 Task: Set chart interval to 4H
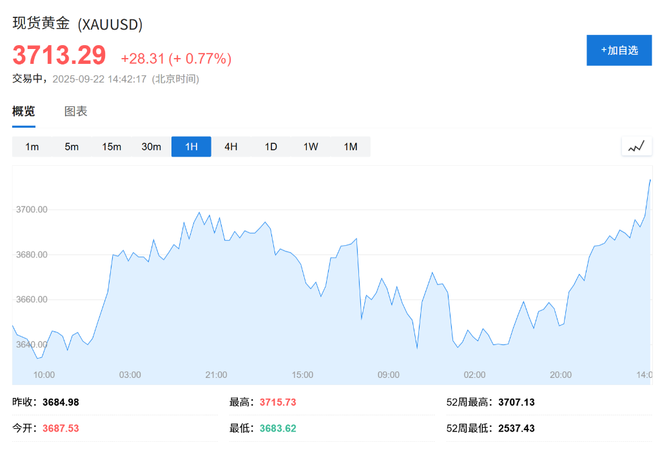click(x=231, y=147)
